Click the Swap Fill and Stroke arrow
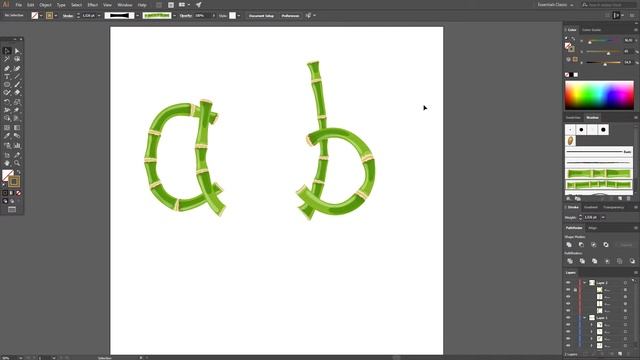The height and width of the screenshot is (360, 640). tap(19, 172)
